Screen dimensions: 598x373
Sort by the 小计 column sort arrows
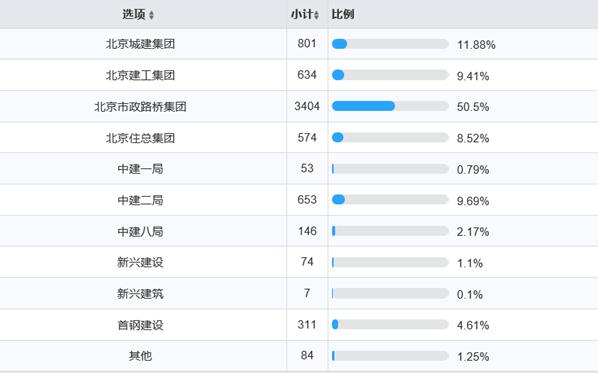tap(316, 15)
